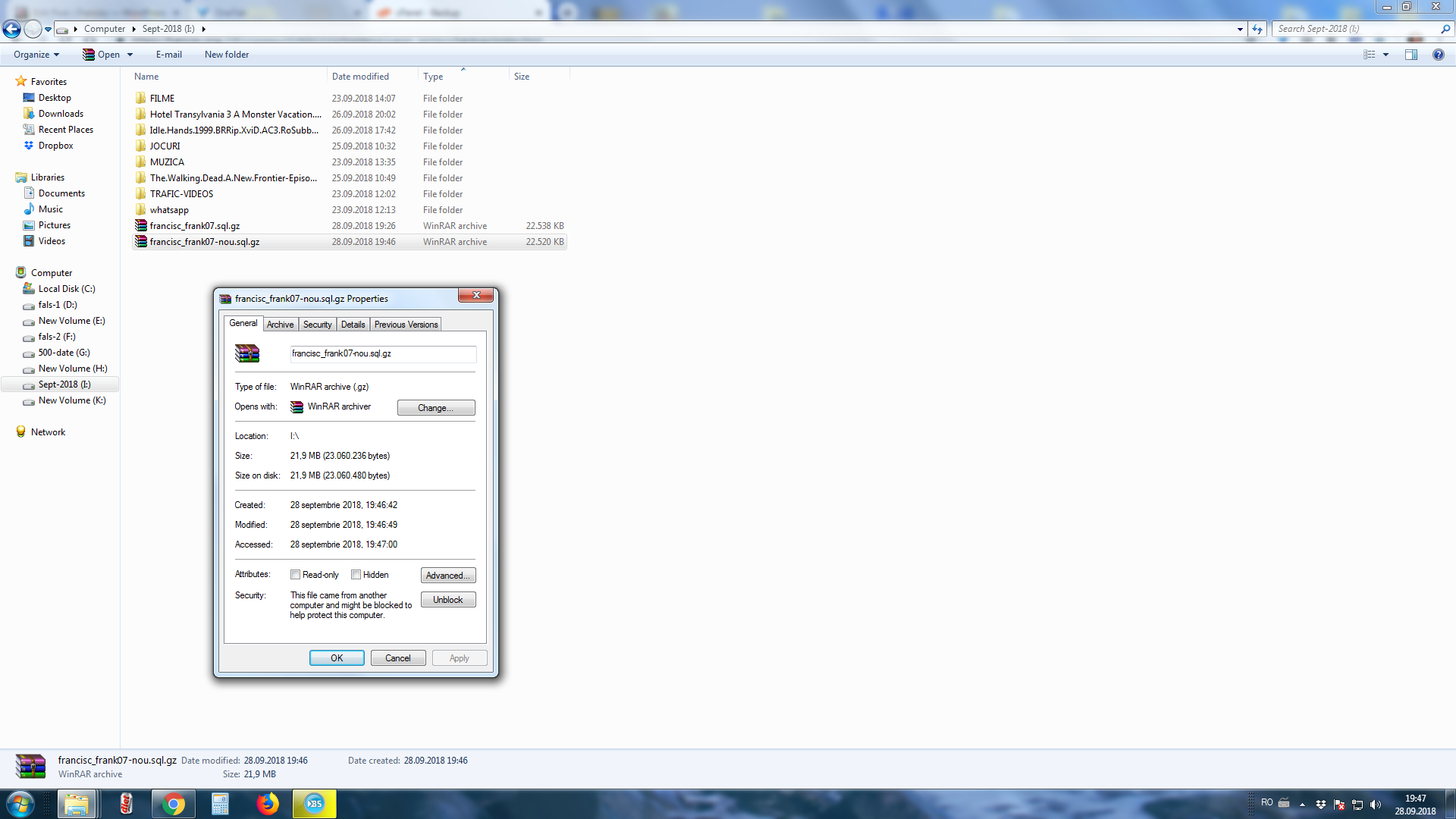Open Calculator from the taskbar
Screen dimensions: 1456x819
coord(220,804)
